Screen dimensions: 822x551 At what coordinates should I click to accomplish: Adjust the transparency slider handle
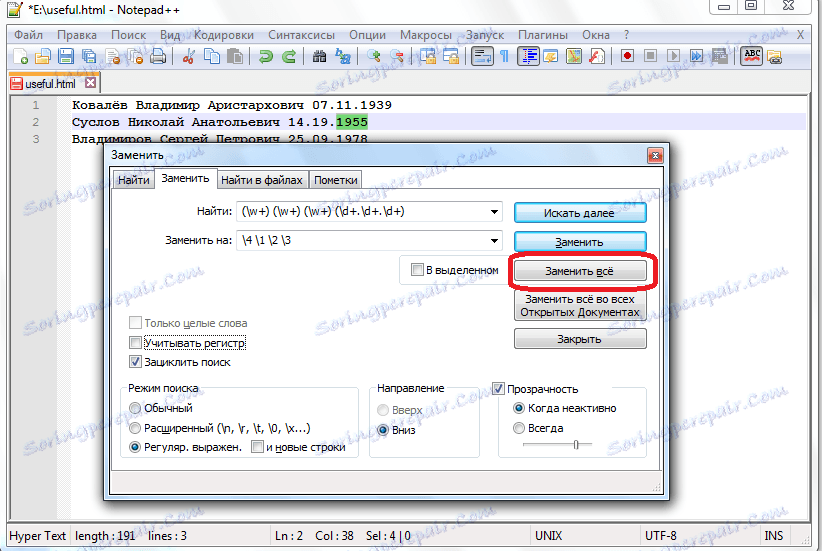(x=576, y=445)
